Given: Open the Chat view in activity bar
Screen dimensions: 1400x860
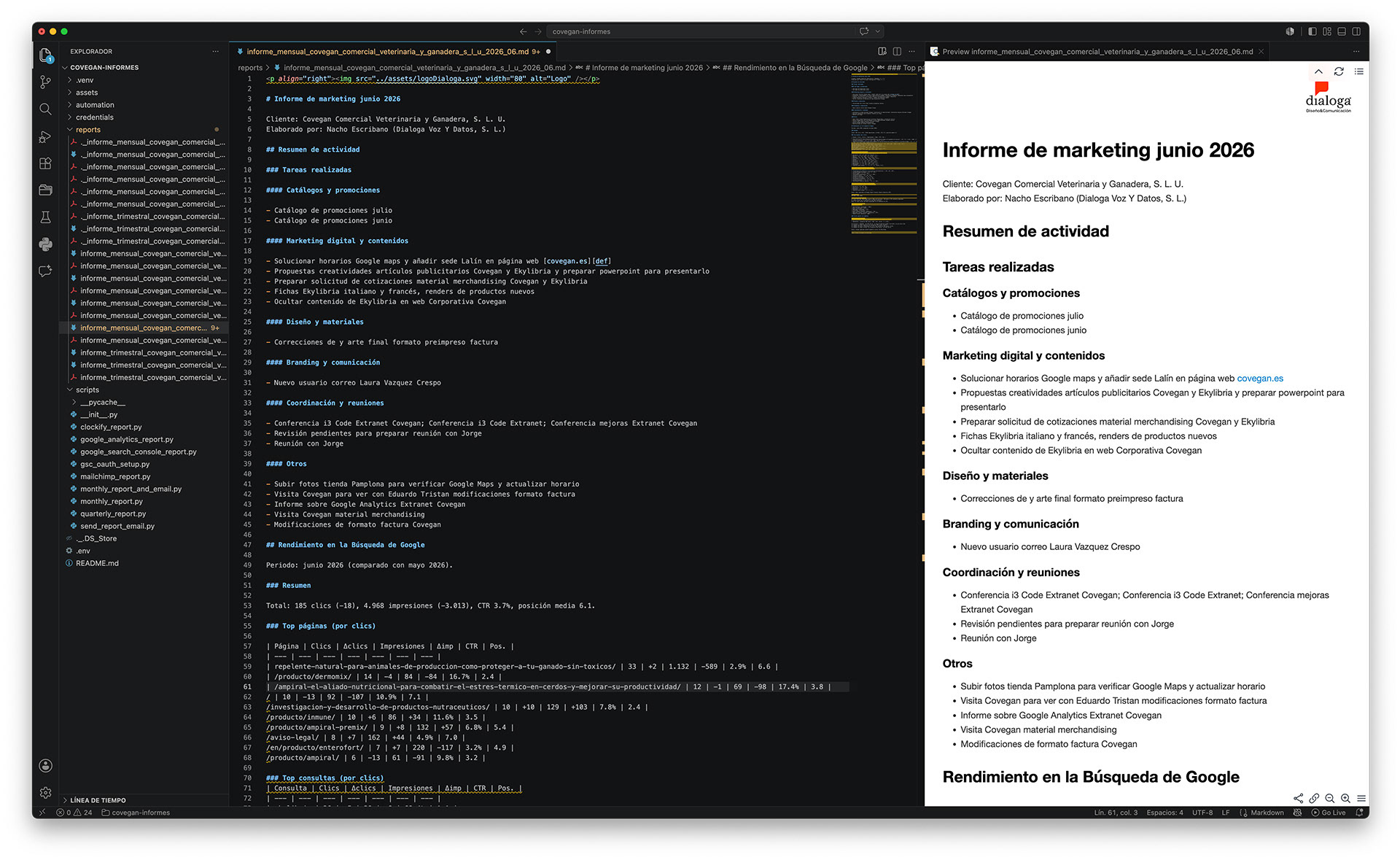Looking at the screenshot, I should pos(45,271).
